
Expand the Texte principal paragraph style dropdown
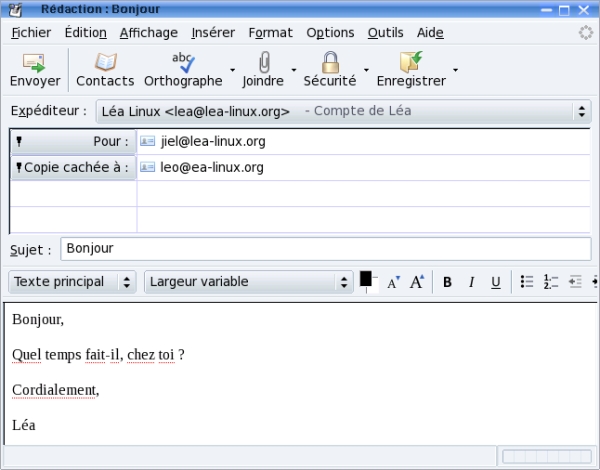[72, 282]
